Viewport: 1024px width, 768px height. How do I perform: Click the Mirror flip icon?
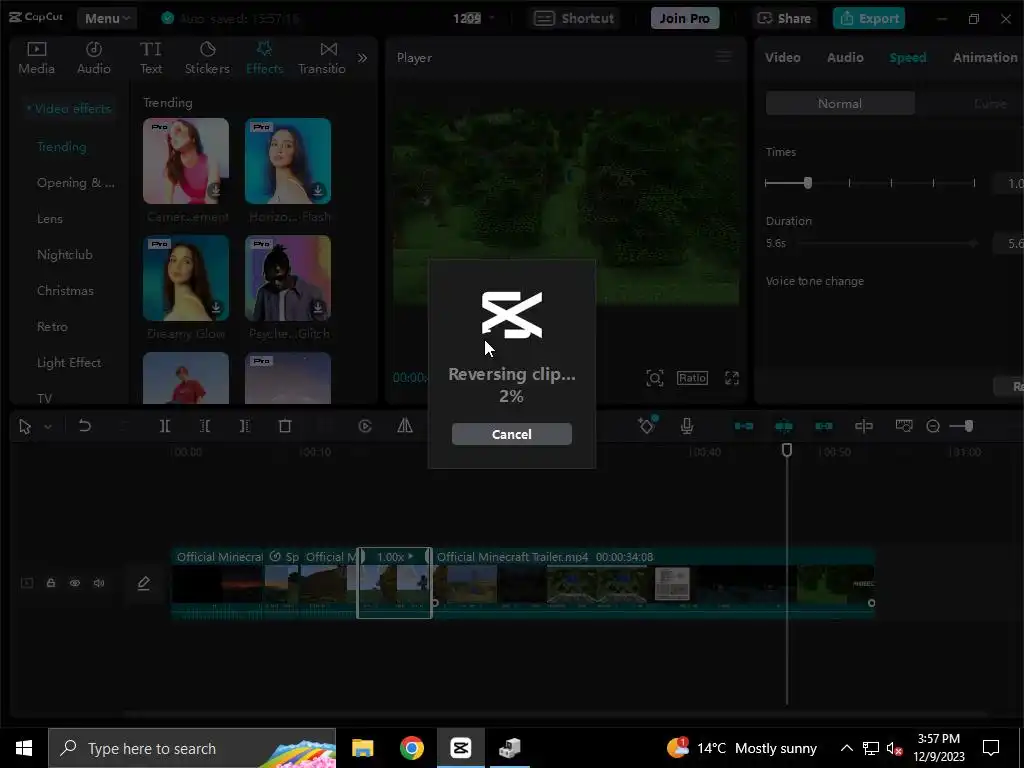405,426
